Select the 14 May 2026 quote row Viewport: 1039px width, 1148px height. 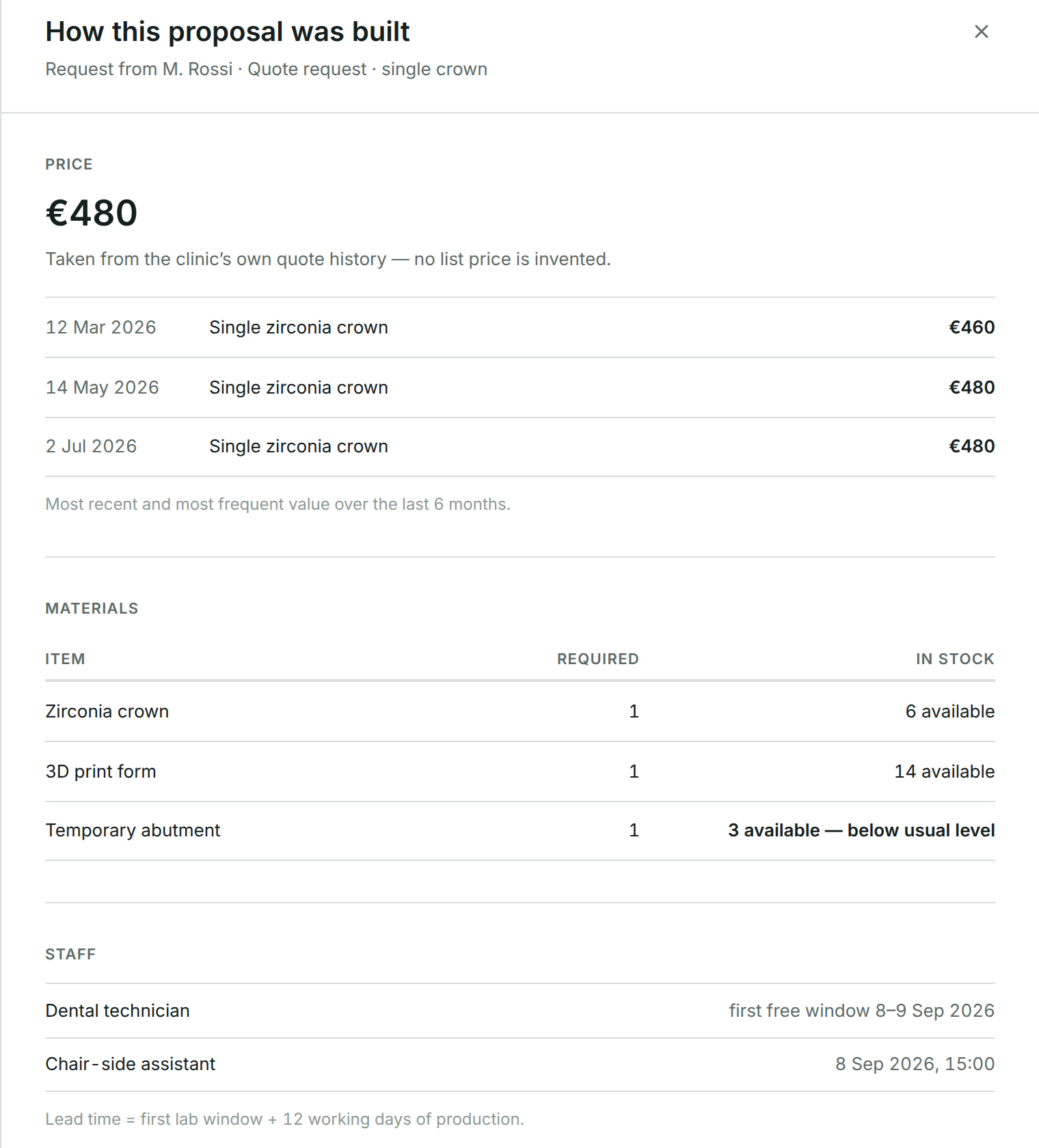[x=519, y=387]
